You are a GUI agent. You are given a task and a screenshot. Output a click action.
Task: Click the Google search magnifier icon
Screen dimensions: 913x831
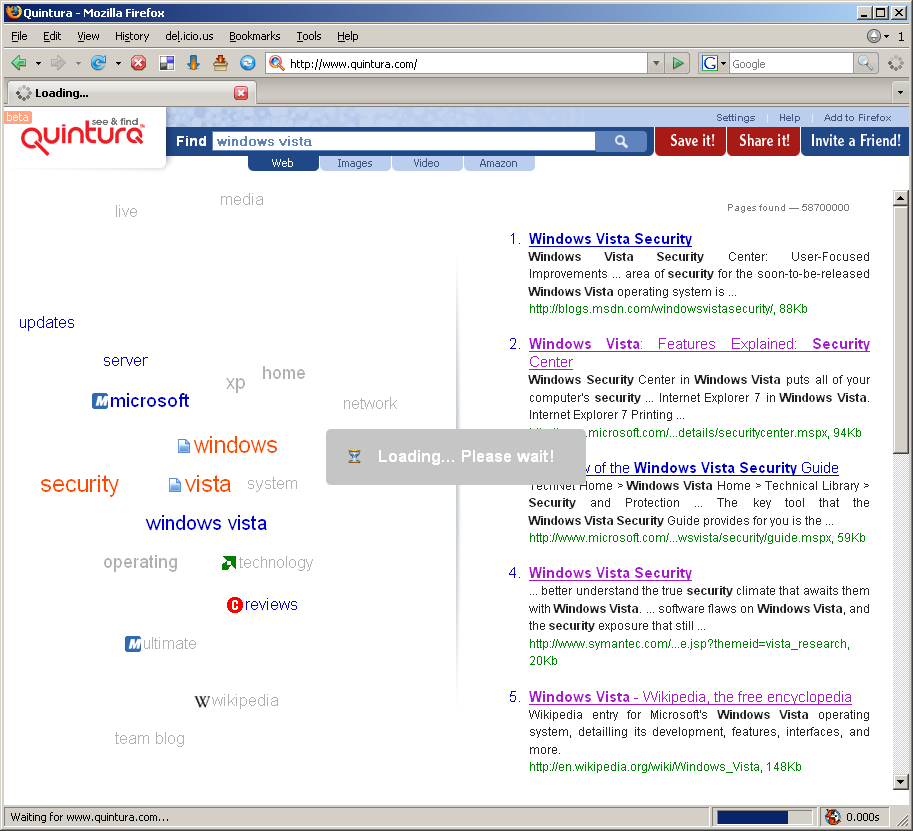tap(865, 63)
